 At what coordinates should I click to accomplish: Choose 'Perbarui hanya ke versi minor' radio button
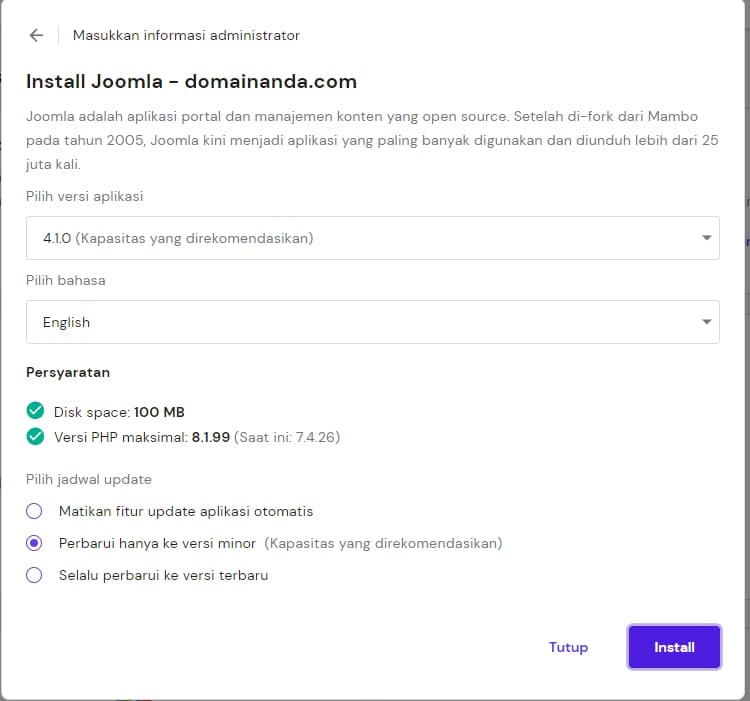pyautogui.click(x=35, y=543)
